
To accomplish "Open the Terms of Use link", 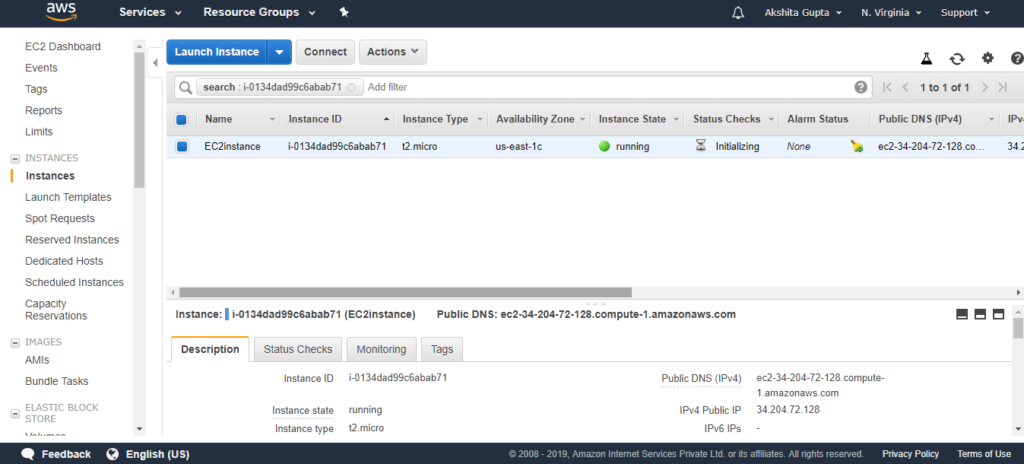I will click(984, 454).
